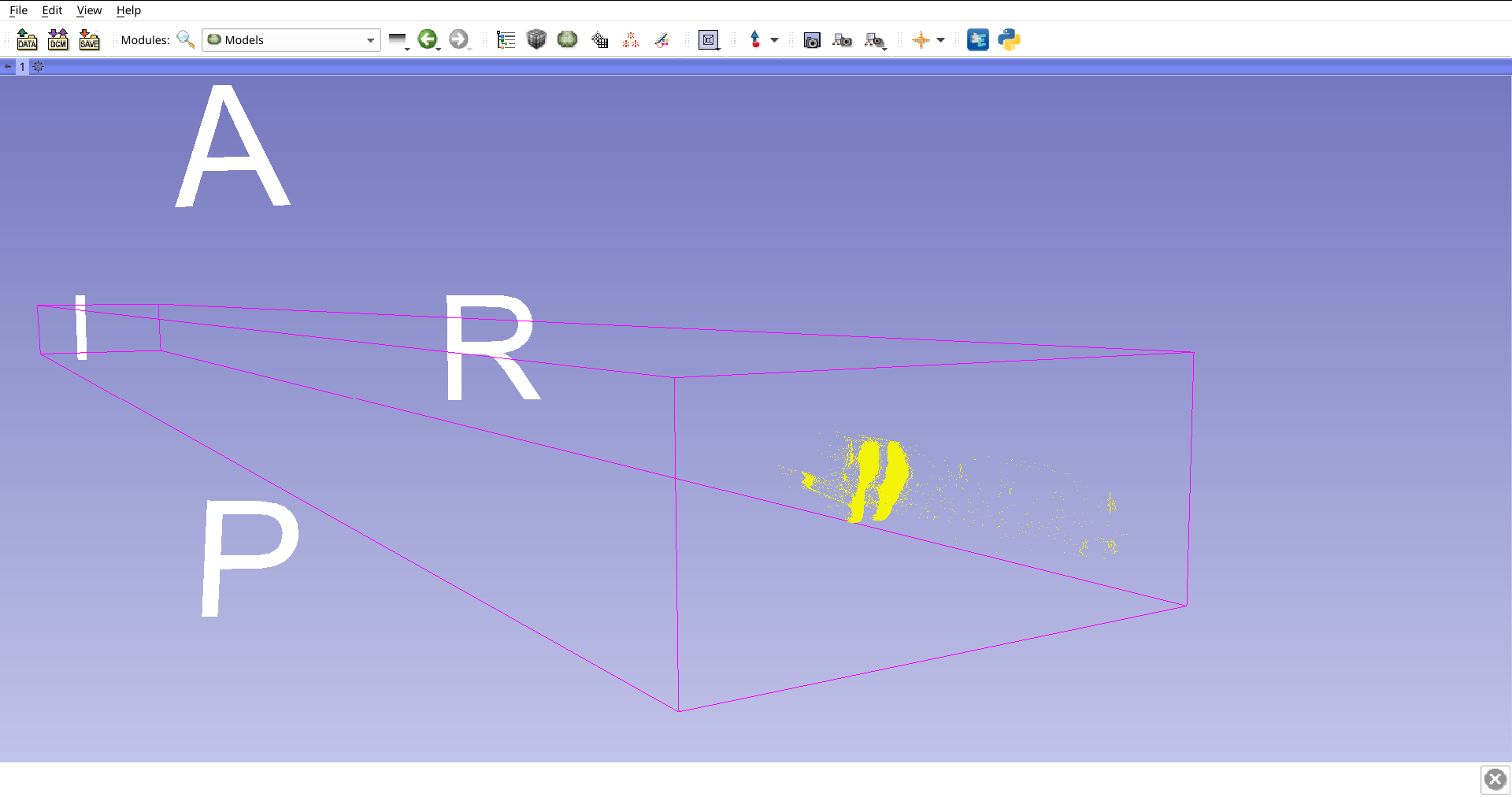Open the Transforms module icon
1512x797 pixels.
[x=600, y=40]
